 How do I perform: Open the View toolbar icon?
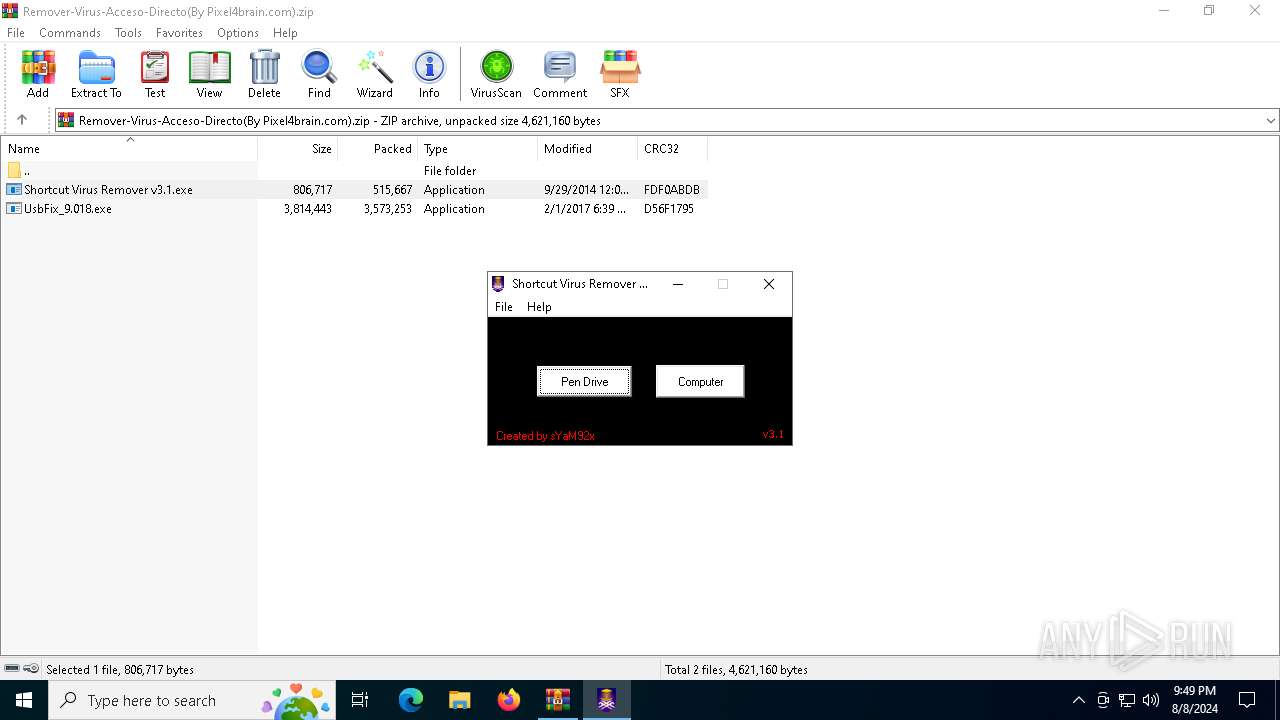(x=209, y=75)
